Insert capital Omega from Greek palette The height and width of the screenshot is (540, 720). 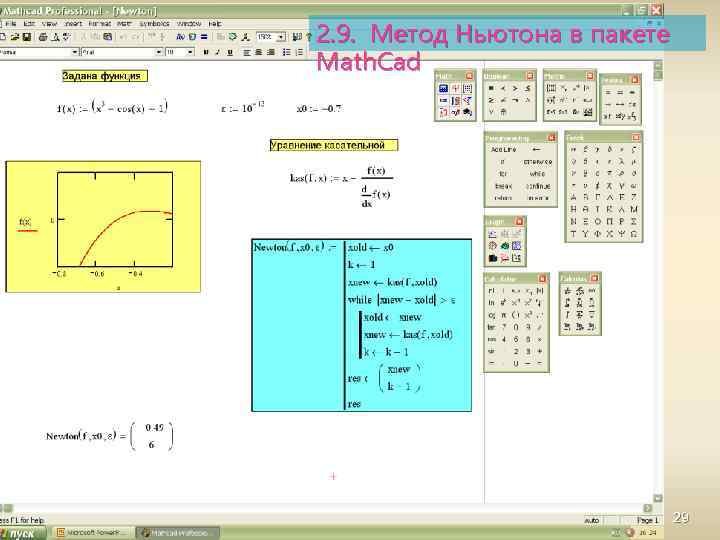point(634,234)
